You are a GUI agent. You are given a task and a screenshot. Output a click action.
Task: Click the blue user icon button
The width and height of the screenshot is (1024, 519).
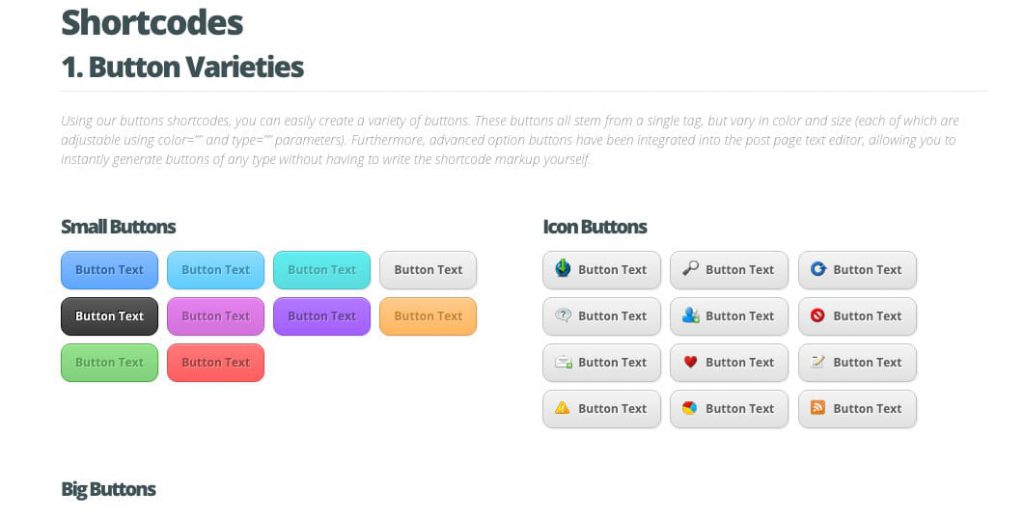[729, 316]
